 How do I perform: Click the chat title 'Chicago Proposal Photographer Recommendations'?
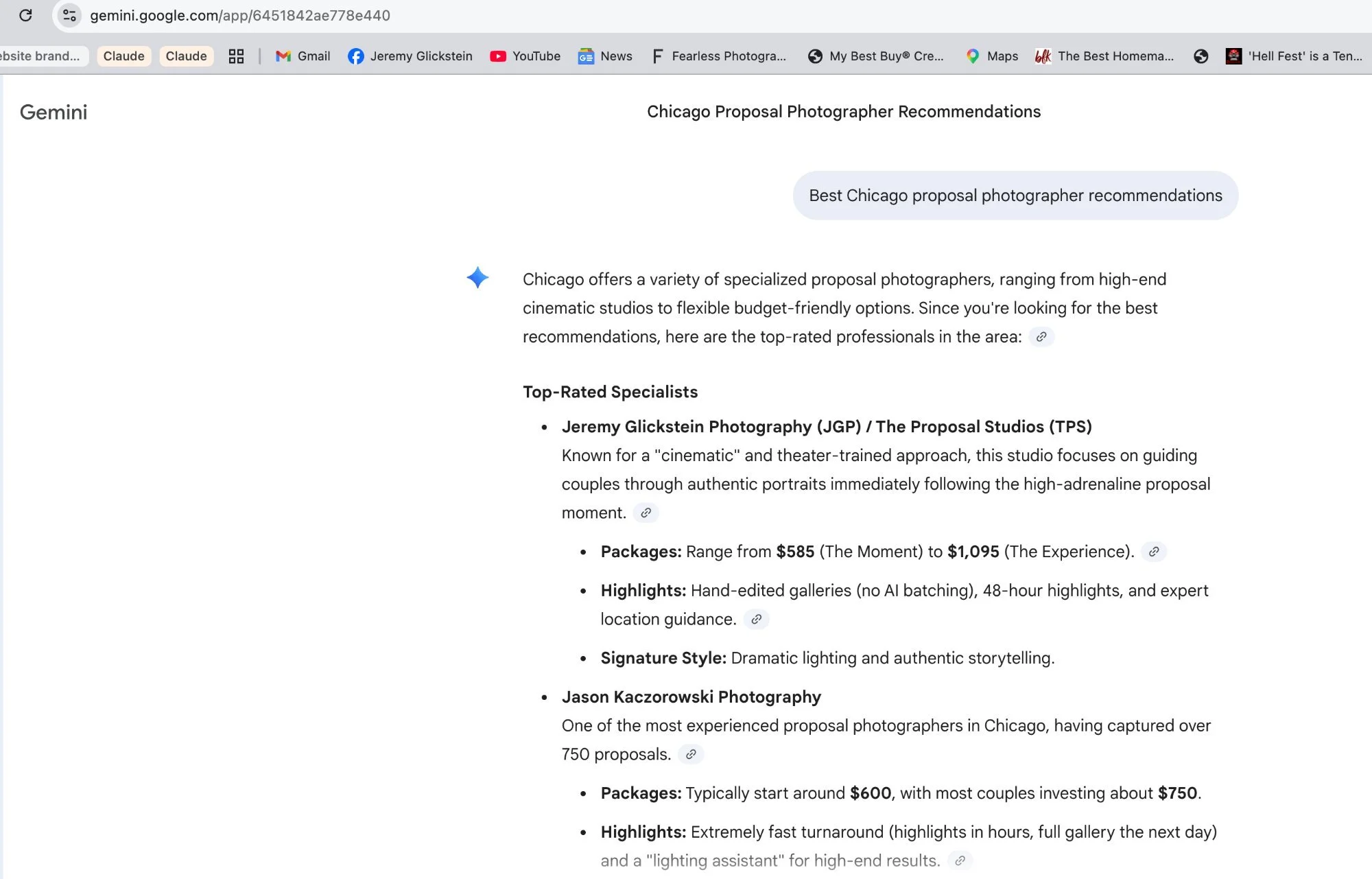(x=843, y=111)
